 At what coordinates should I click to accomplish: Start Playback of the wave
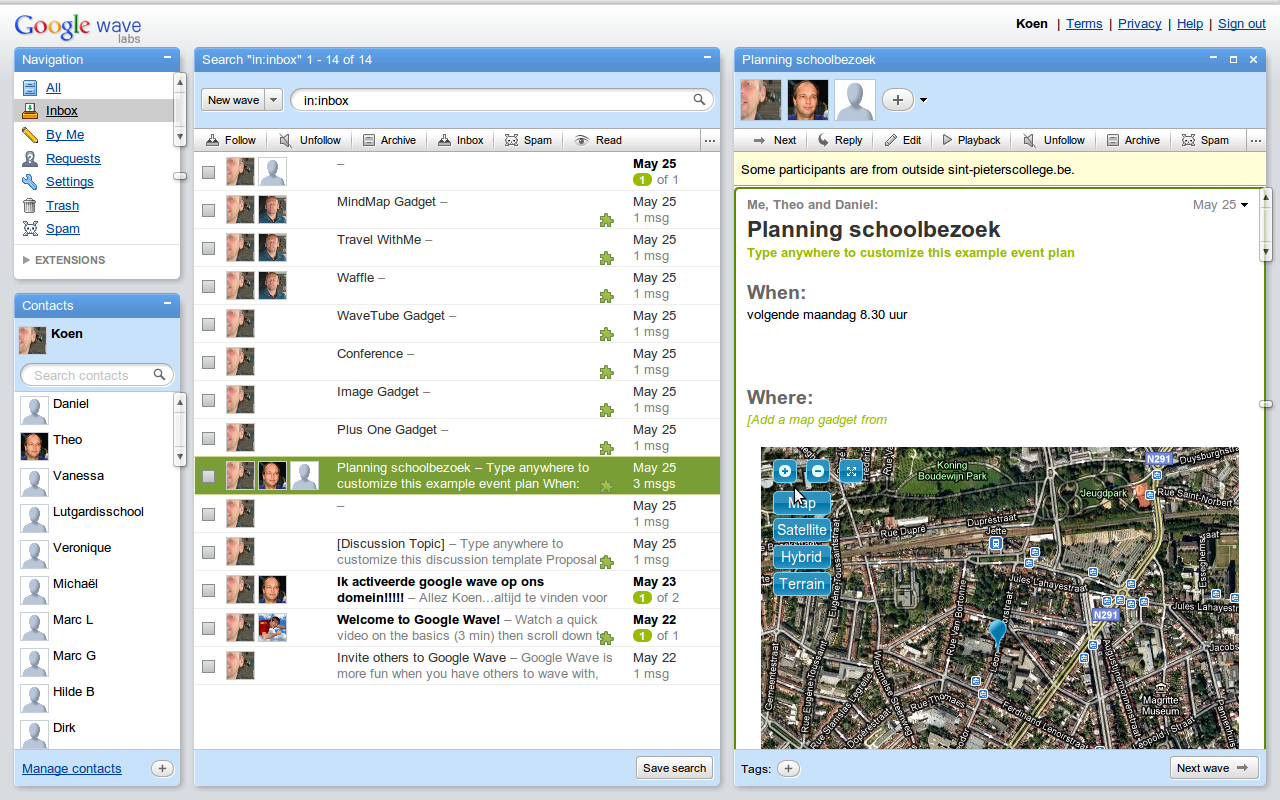tap(970, 140)
